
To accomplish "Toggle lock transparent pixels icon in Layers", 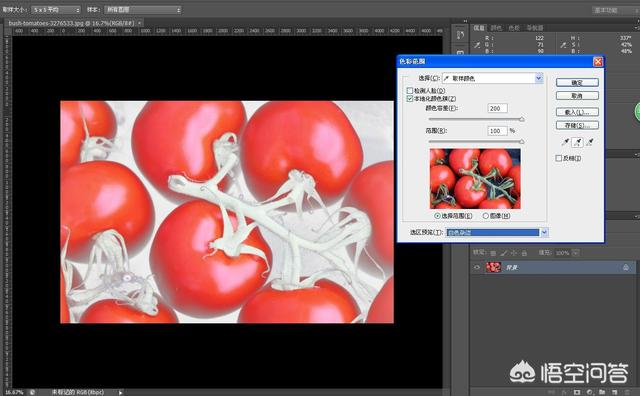I will 493,253.
